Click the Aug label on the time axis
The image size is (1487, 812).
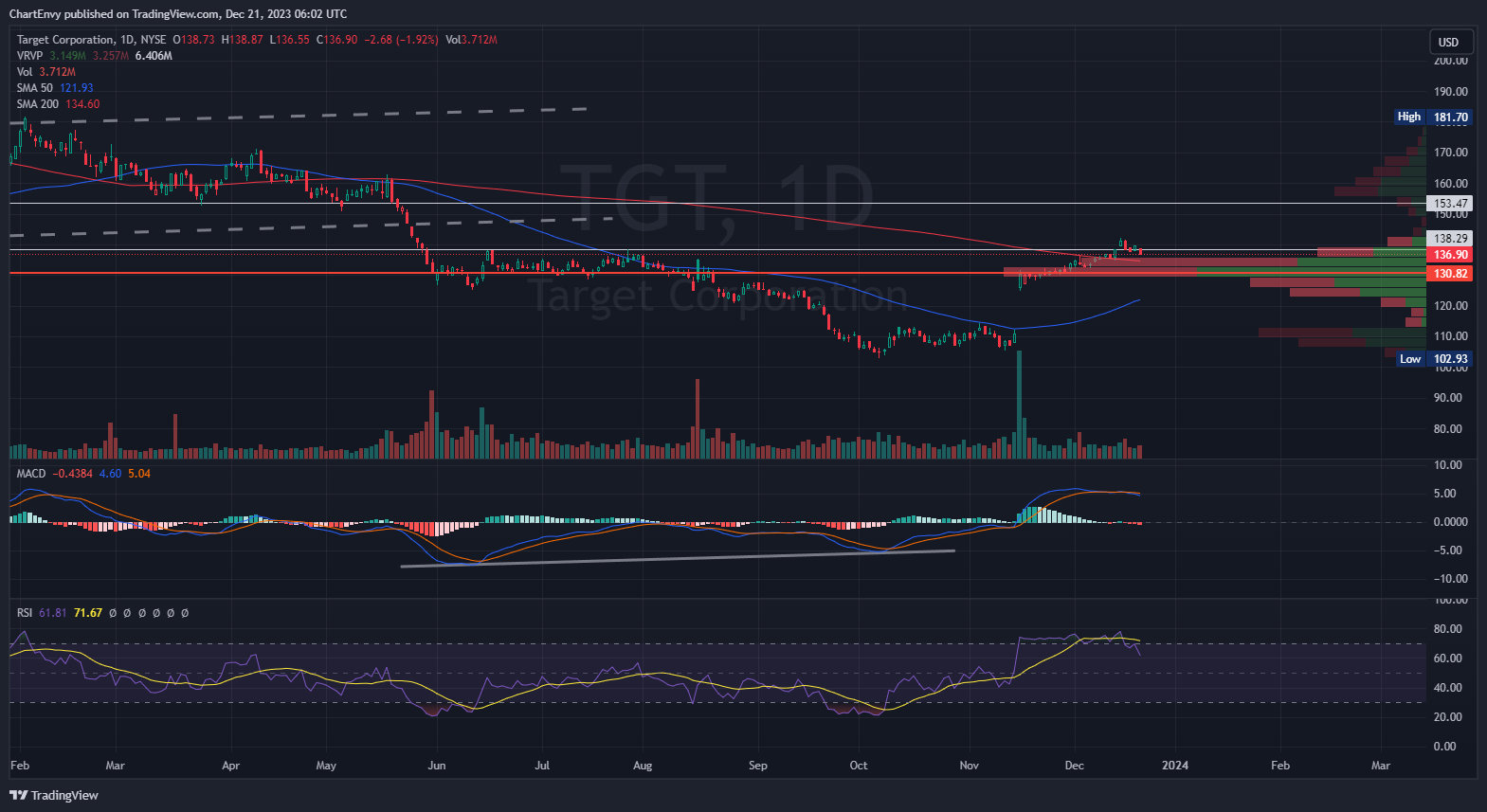pos(643,766)
